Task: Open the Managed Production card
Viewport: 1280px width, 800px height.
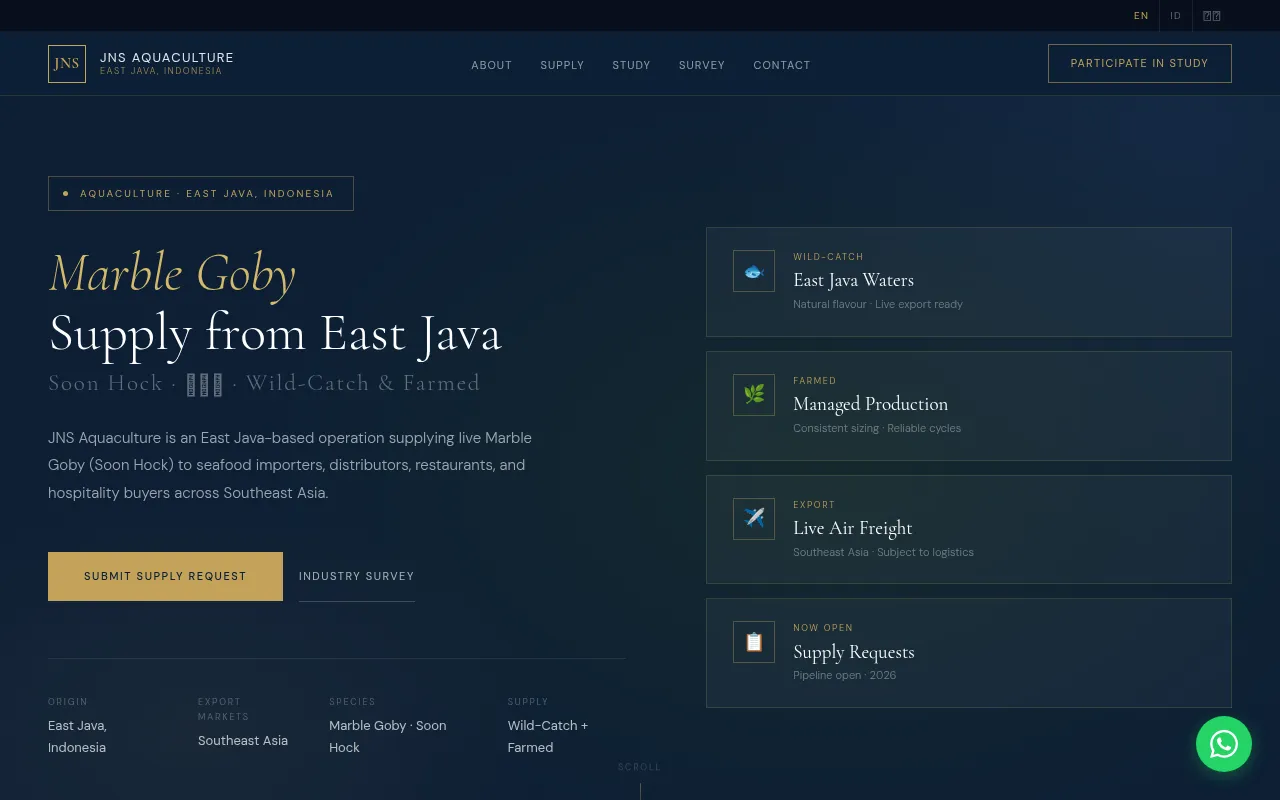Action: coord(969,406)
